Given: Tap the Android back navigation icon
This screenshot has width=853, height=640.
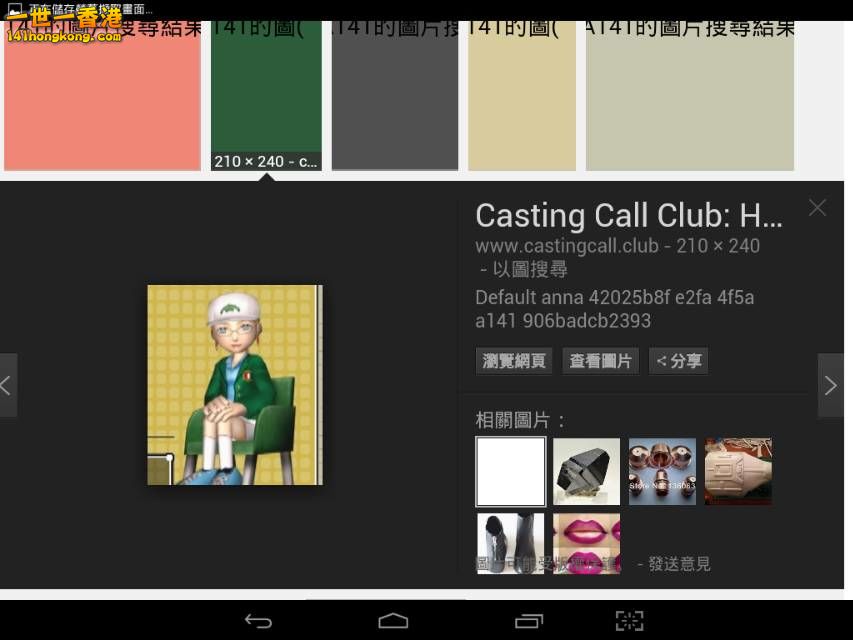Looking at the screenshot, I should 258,621.
